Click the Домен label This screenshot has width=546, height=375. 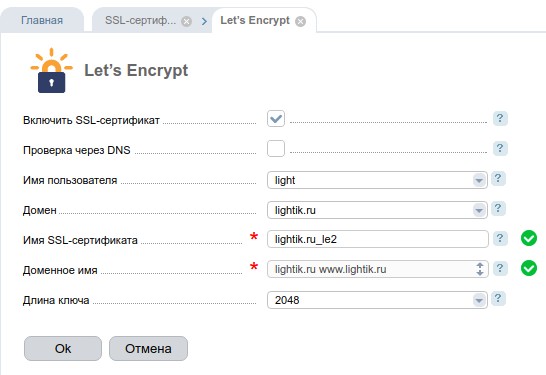pyautogui.click(x=40, y=210)
